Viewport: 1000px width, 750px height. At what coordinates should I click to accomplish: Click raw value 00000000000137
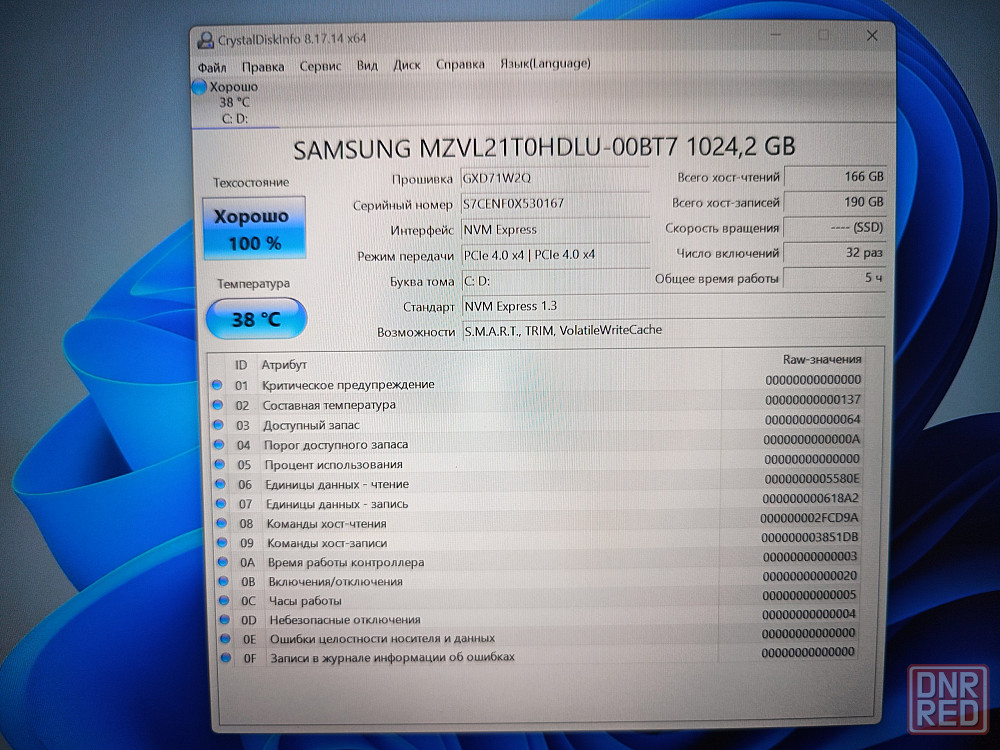coord(812,400)
